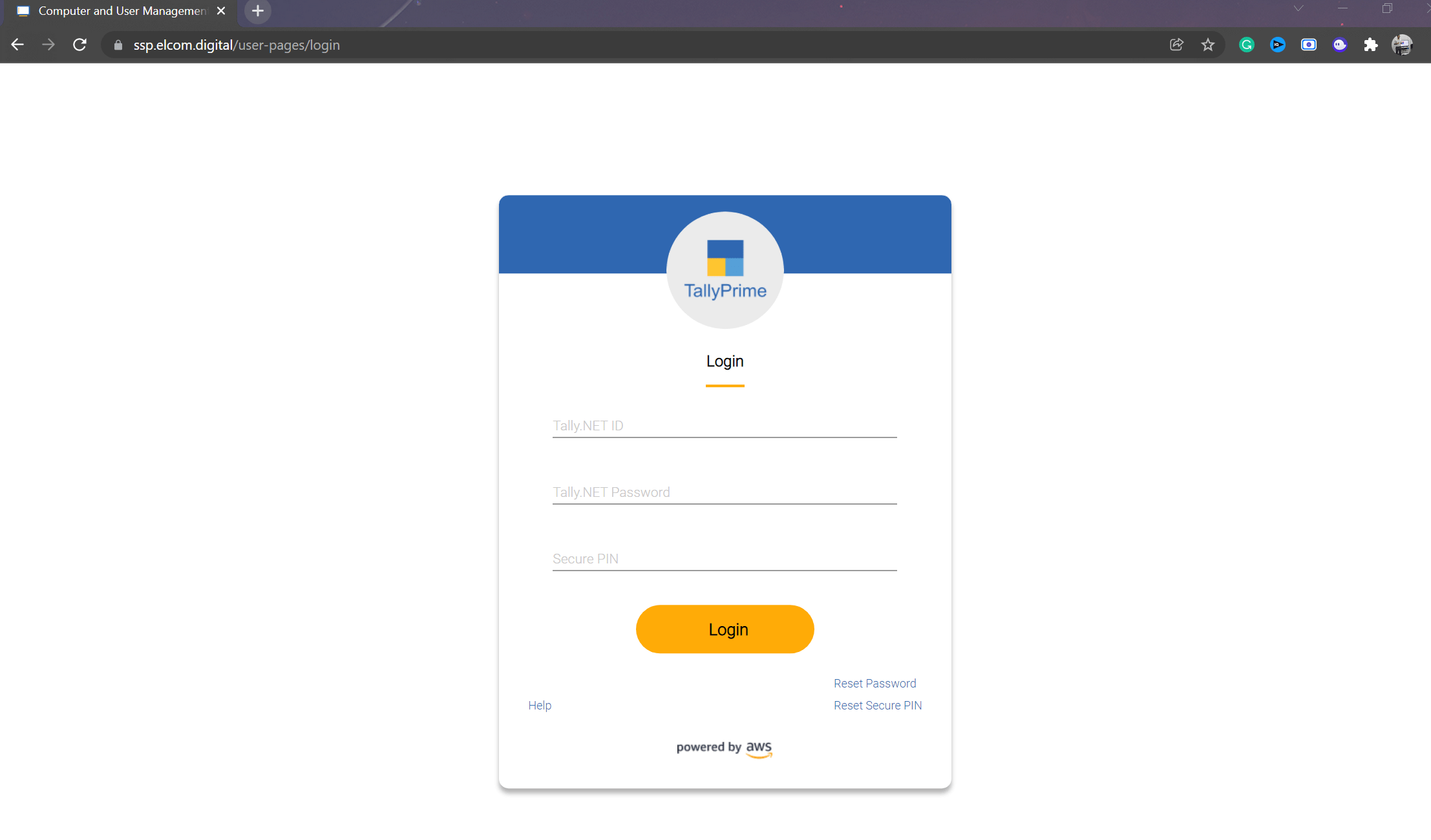Viewport: 1431px width, 840px height.
Task: Click the page refresh button
Action: [x=80, y=45]
